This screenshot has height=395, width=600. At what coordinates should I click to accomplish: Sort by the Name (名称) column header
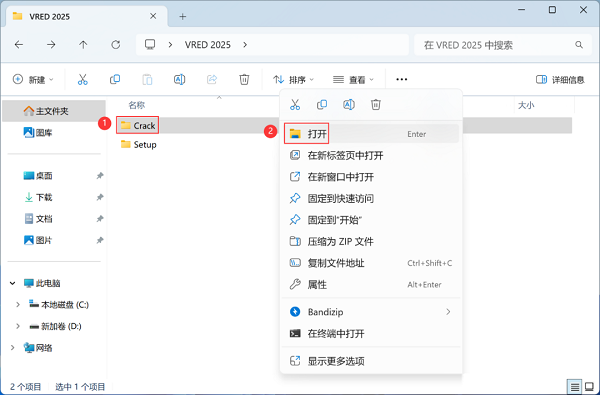click(137, 105)
